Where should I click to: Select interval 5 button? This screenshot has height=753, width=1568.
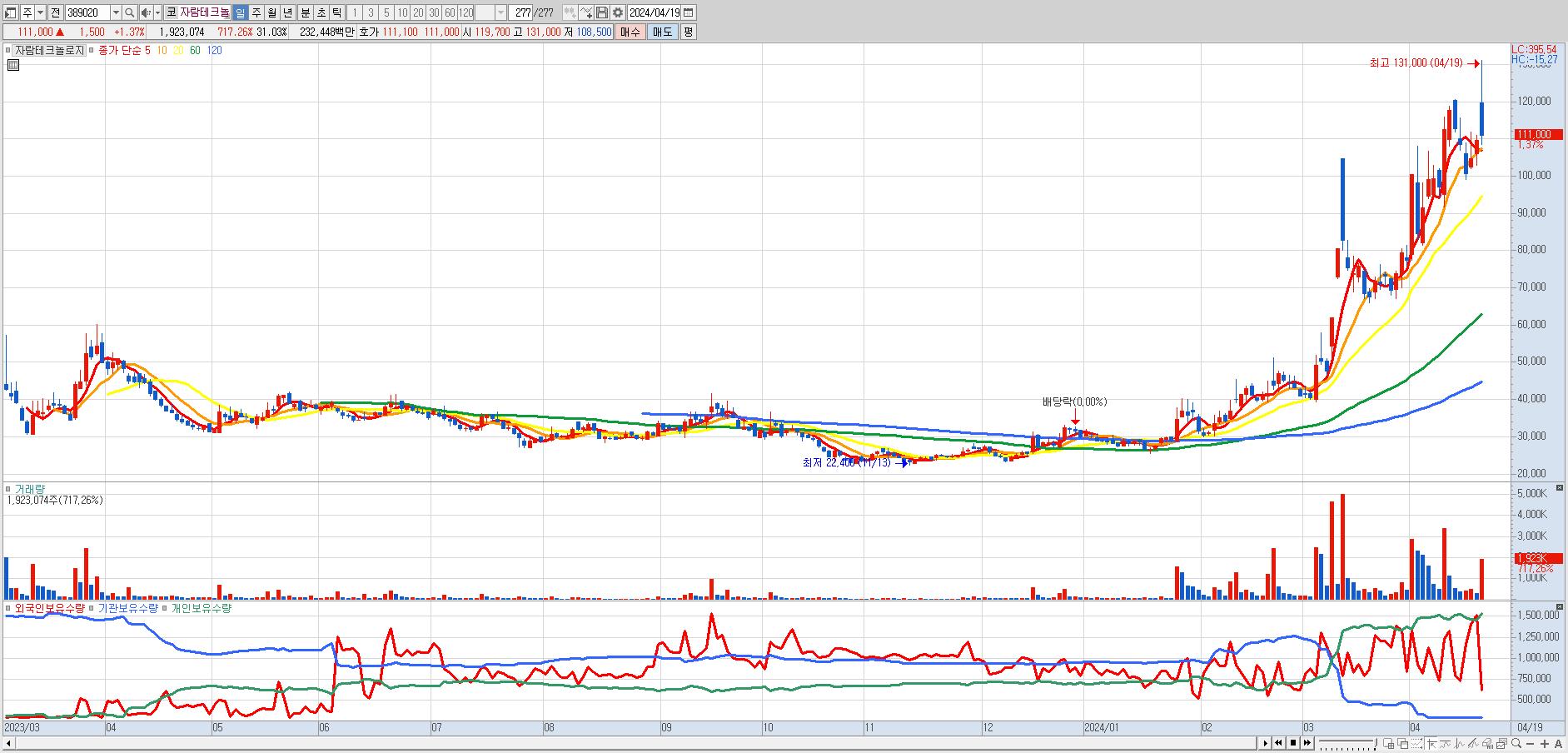click(386, 12)
